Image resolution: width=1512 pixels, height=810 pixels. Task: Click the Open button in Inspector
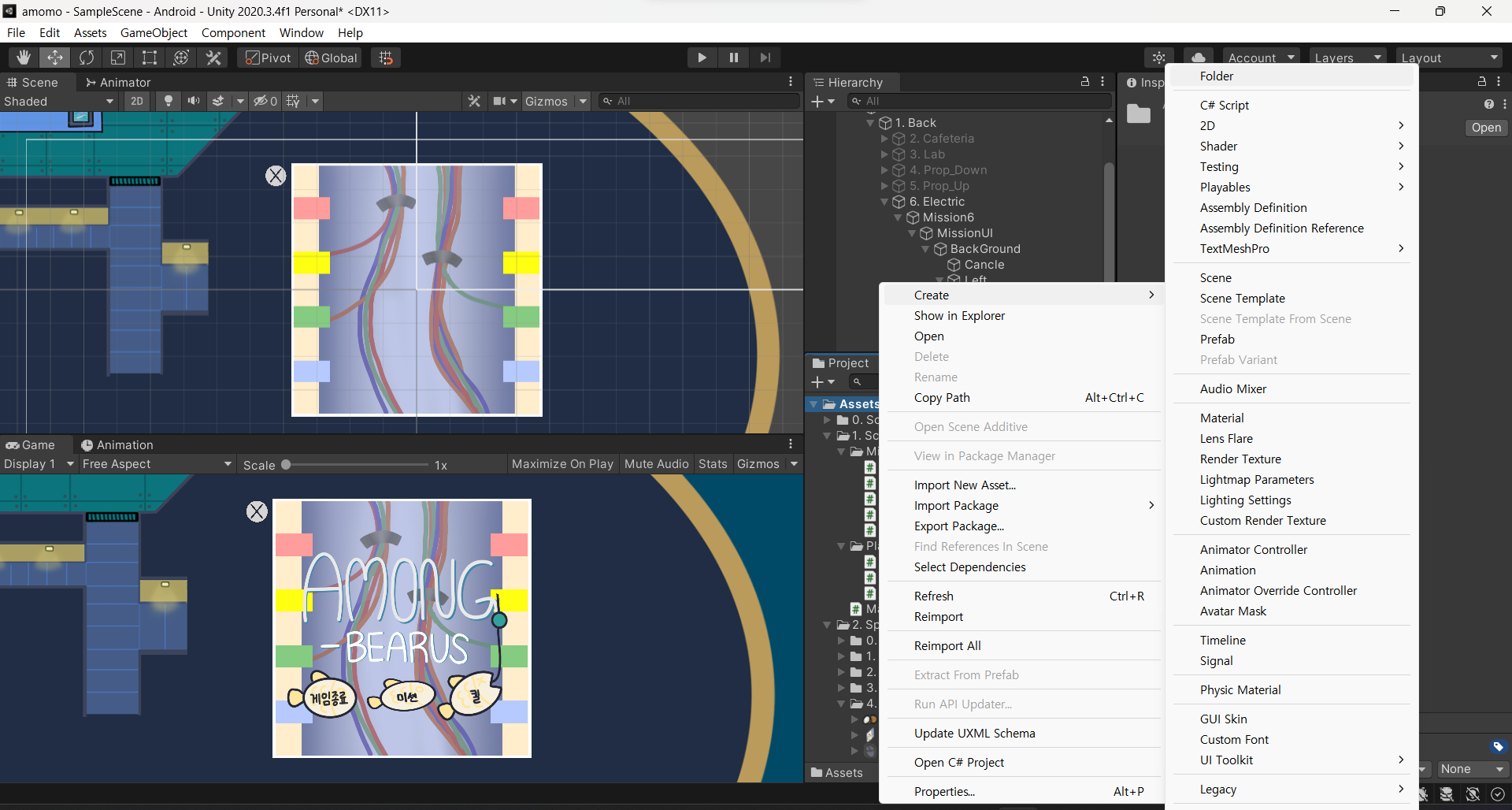pyautogui.click(x=1486, y=128)
